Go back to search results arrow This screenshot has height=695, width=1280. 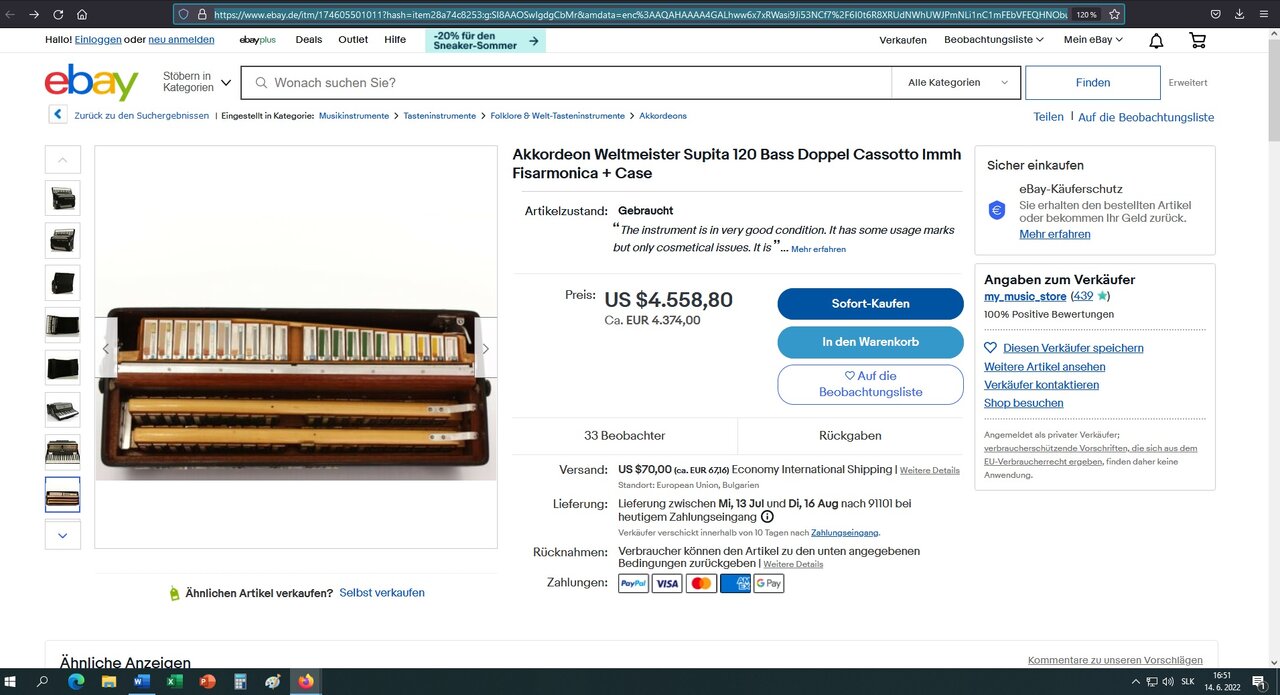point(58,115)
